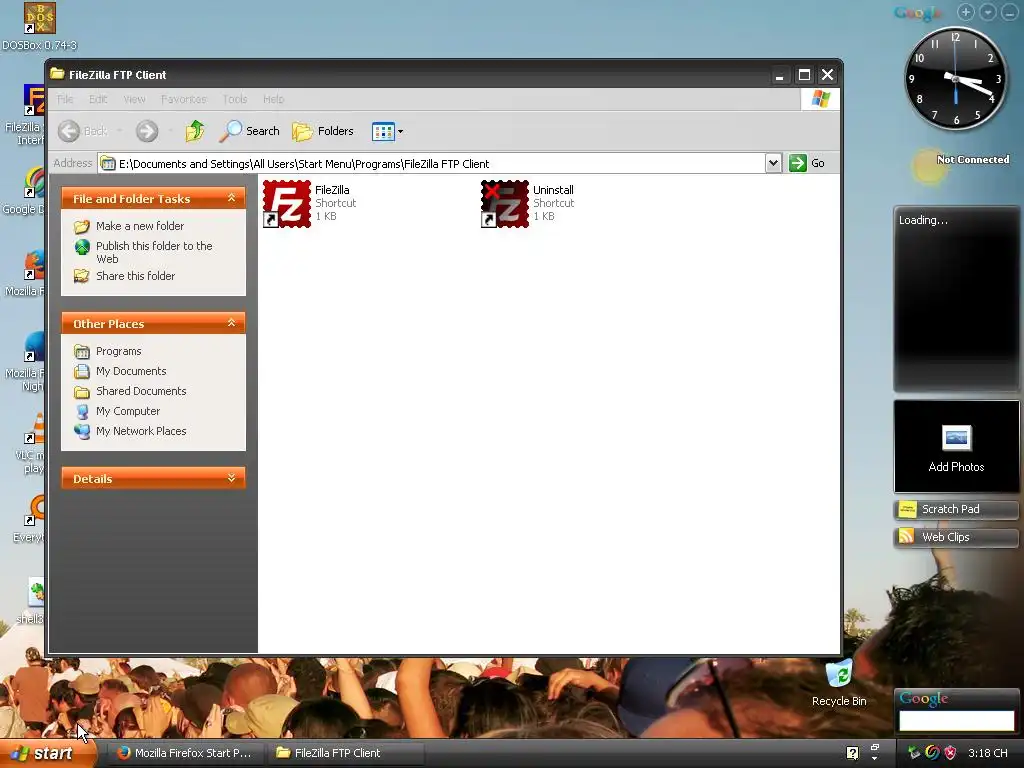1024x768 pixels.
Task: Click Share this folder
Action: coord(125,276)
